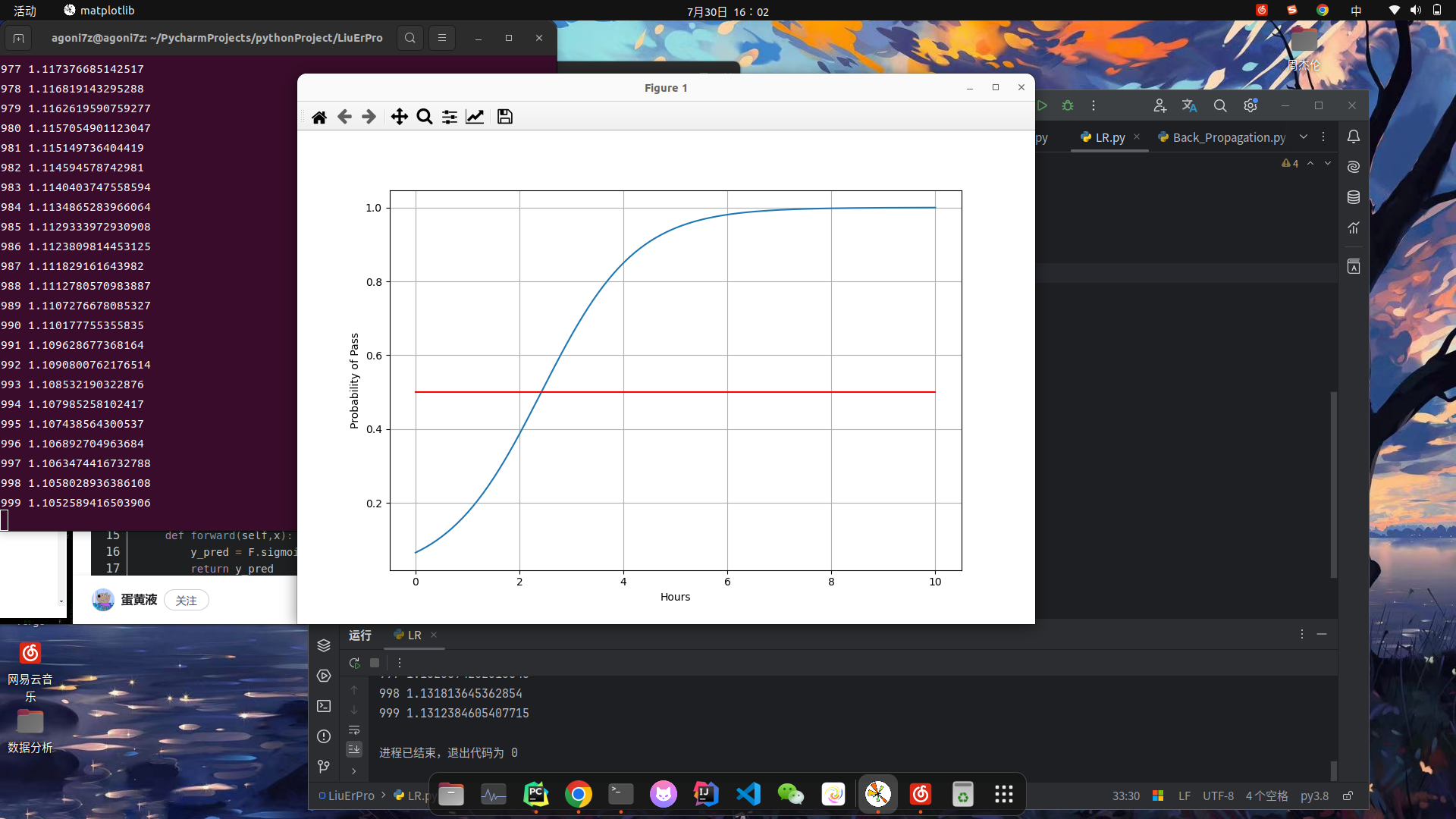The height and width of the screenshot is (819, 1456).
Task: Click the cursor position 33:30 indicator
Action: coord(1126,795)
